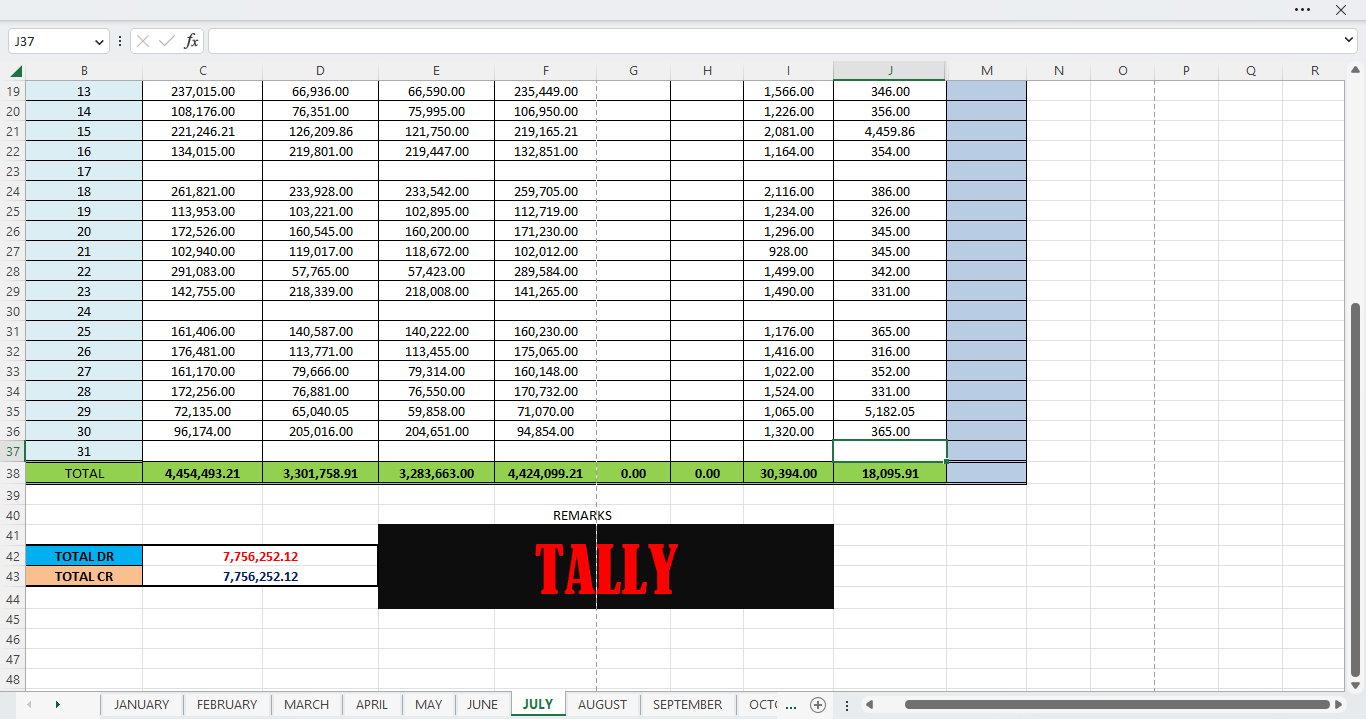The height and width of the screenshot is (720, 1366).
Task: Click total cell 3,301,758.91
Action: [320, 473]
